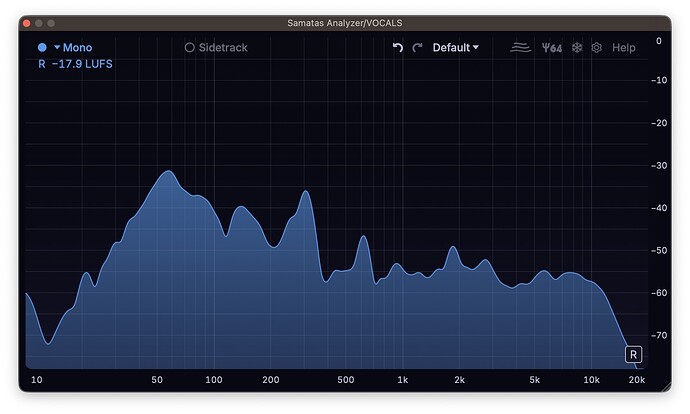Click the R reset badge on graph
690x414 pixels.
pos(633,355)
